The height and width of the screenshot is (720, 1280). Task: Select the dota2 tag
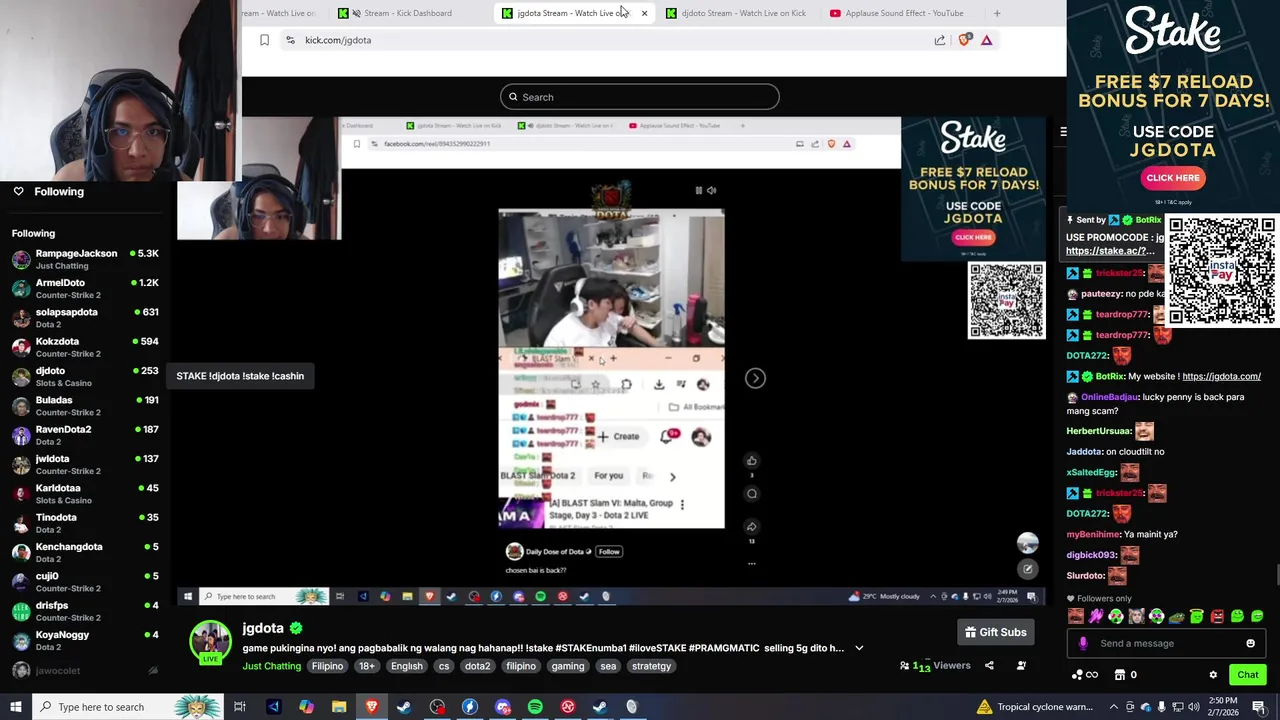point(478,666)
